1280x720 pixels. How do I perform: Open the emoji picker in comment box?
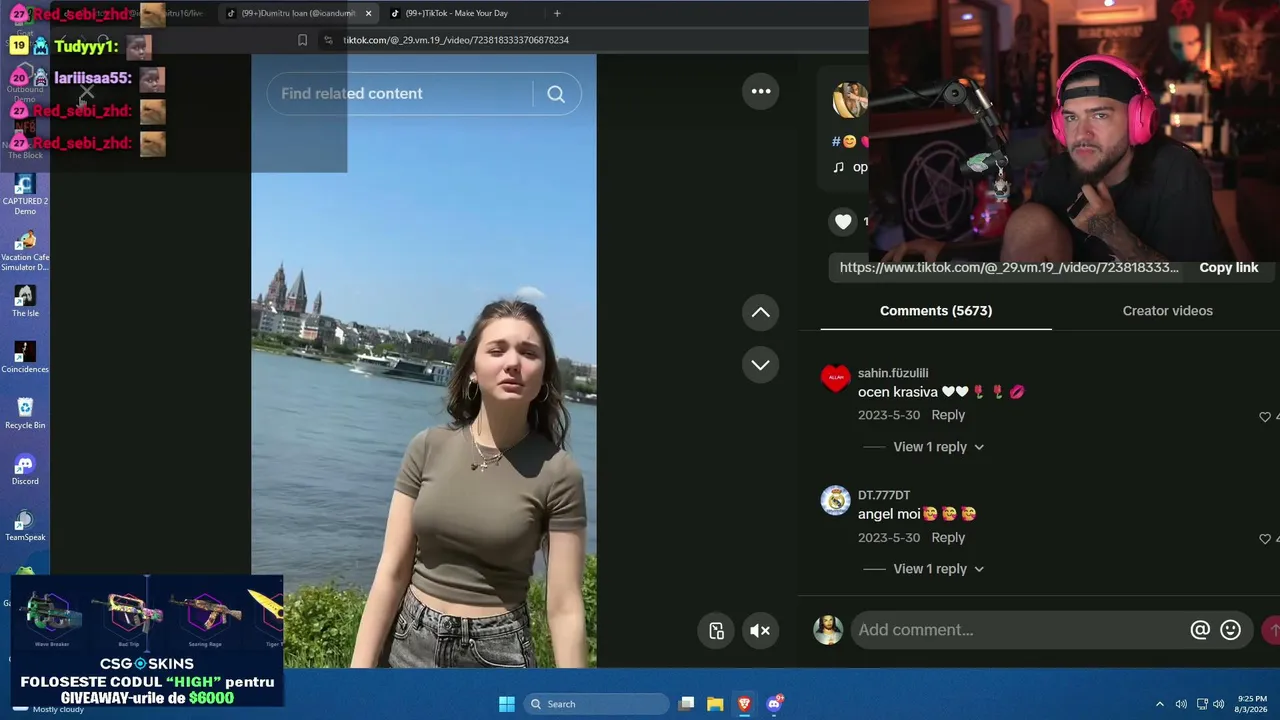(x=1231, y=630)
